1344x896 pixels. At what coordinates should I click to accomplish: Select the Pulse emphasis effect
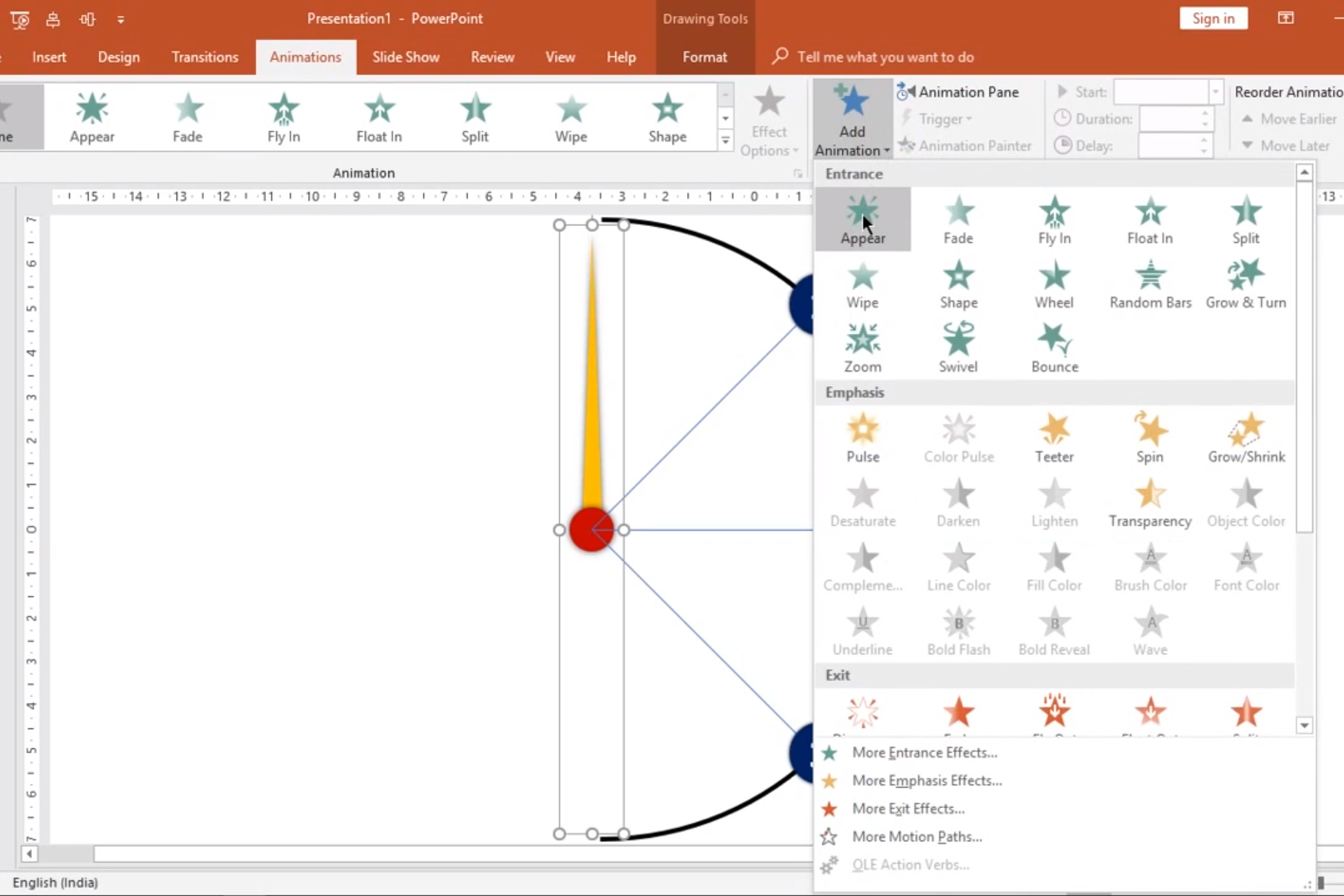tap(862, 438)
